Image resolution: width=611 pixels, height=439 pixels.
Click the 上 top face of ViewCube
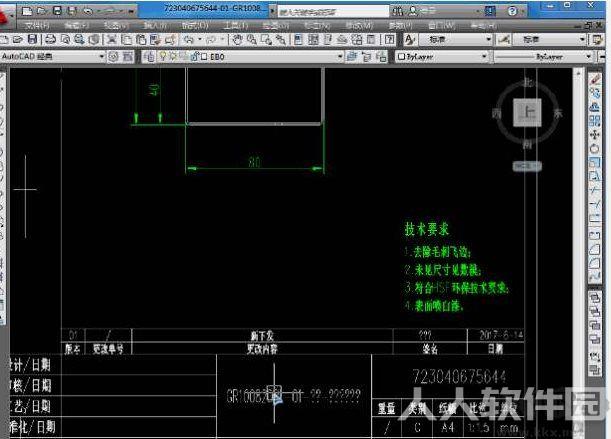click(x=527, y=112)
